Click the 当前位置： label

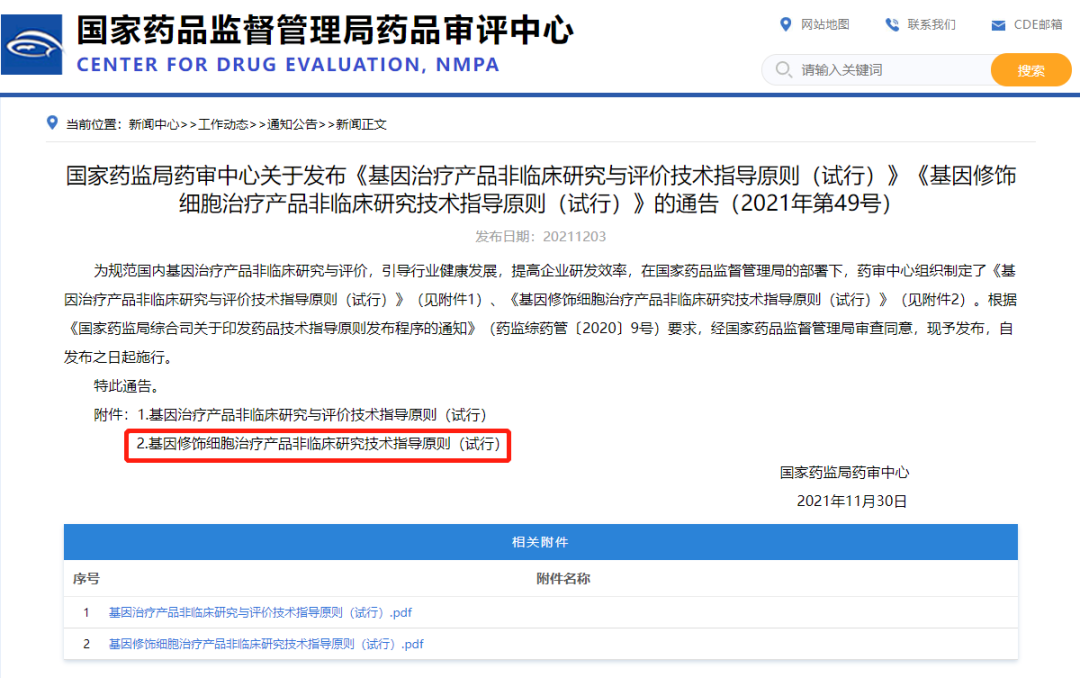tap(94, 124)
